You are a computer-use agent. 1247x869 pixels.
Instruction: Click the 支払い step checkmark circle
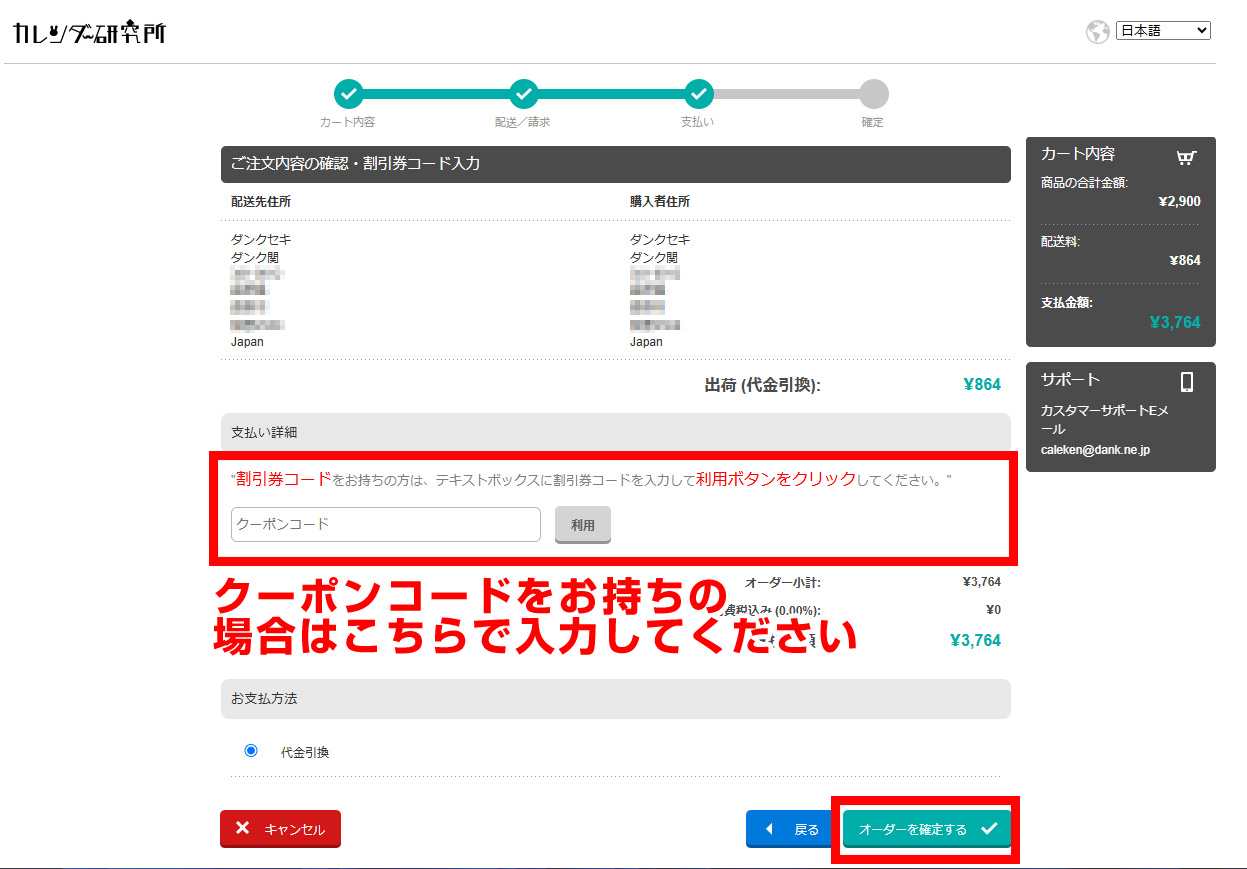(x=698, y=94)
